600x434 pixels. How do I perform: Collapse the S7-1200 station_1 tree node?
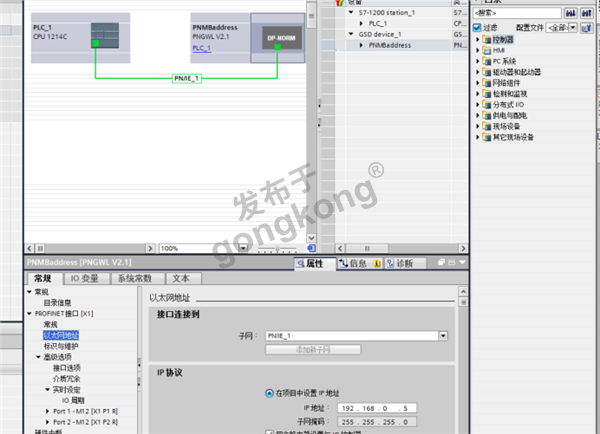coord(351,12)
